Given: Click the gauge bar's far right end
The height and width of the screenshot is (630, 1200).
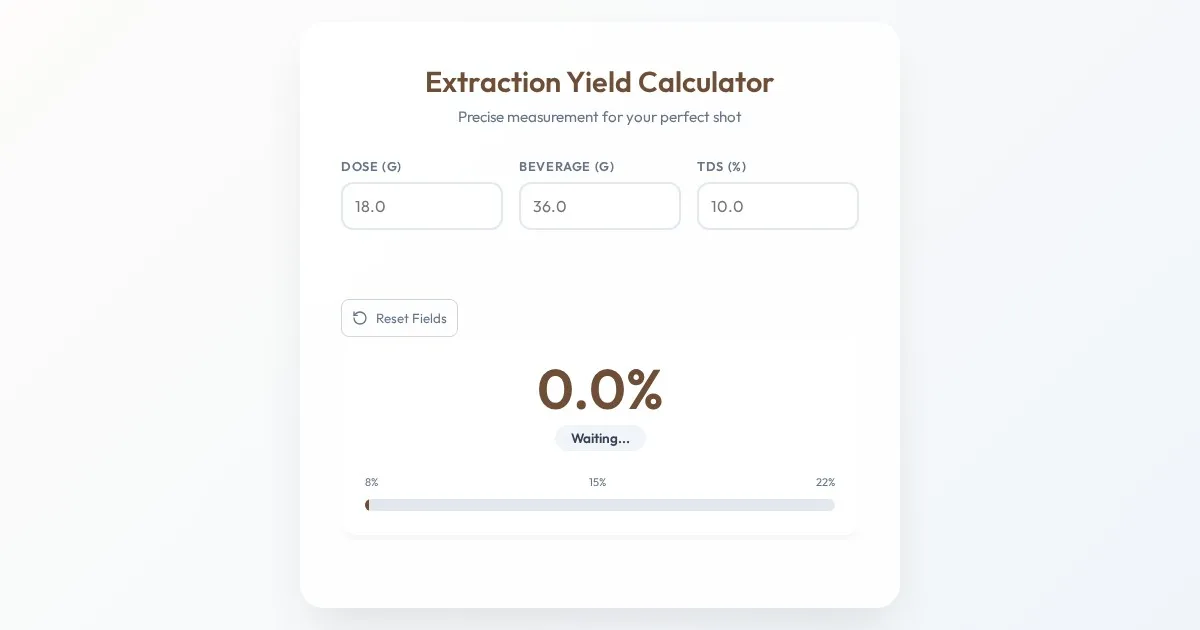Looking at the screenshot, I should (831, 505).
